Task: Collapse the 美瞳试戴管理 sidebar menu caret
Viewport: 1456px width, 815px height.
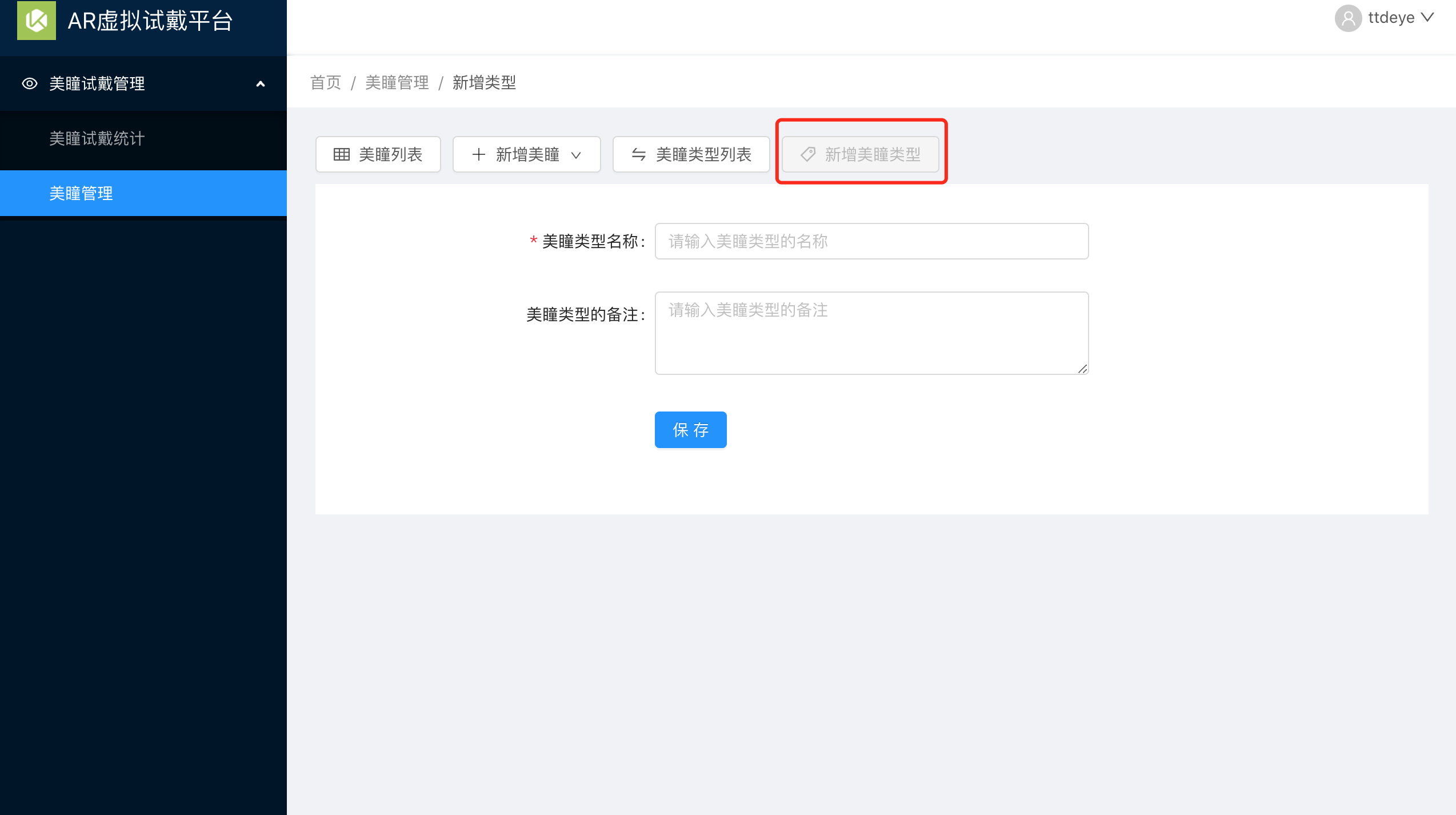Action: (261, 84)
